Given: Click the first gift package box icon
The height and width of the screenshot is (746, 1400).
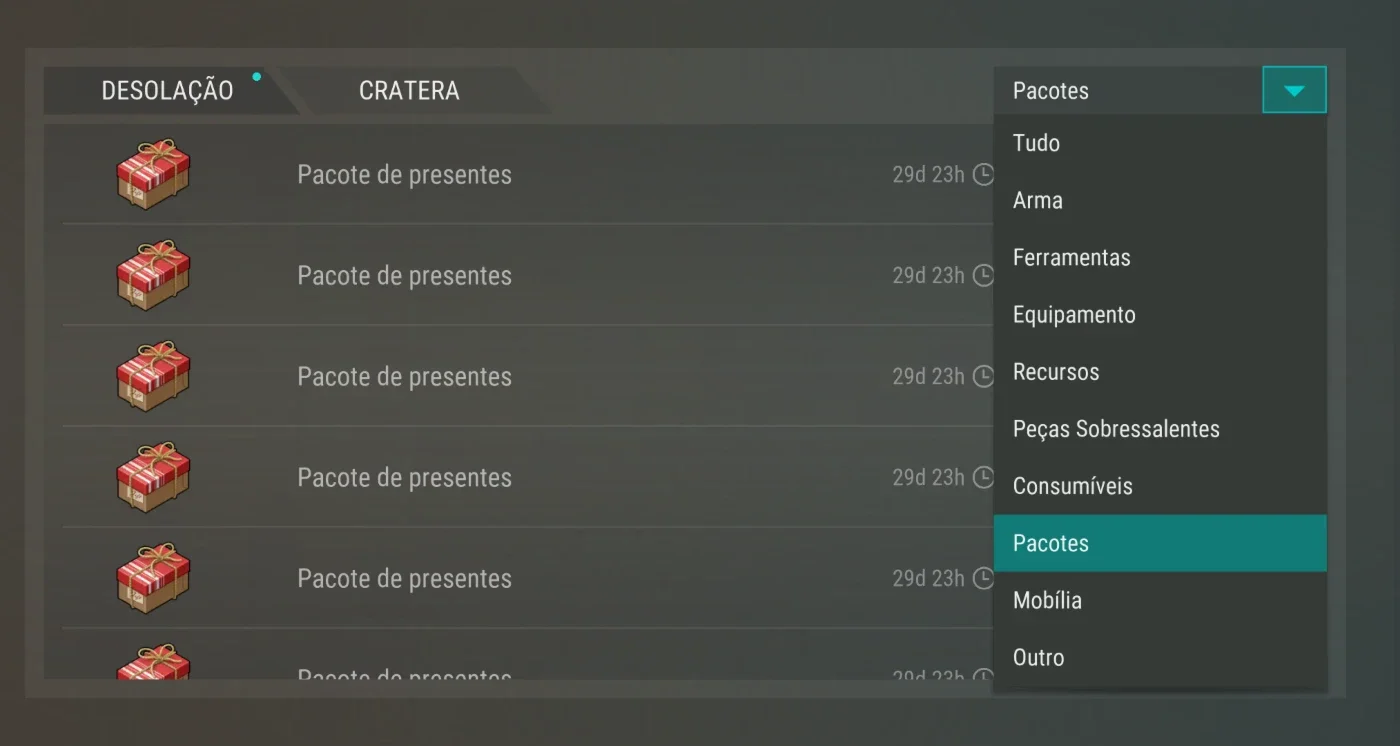Looking at the screenshot, I should (152, 174).
